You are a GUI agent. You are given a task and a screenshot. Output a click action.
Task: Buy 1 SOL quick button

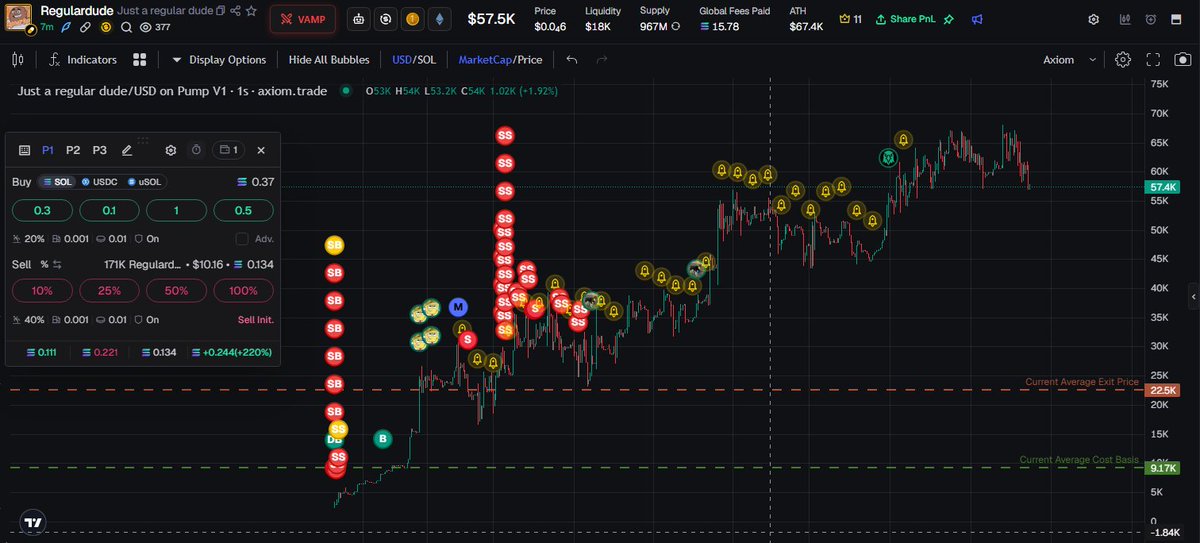tap(176, 210)
